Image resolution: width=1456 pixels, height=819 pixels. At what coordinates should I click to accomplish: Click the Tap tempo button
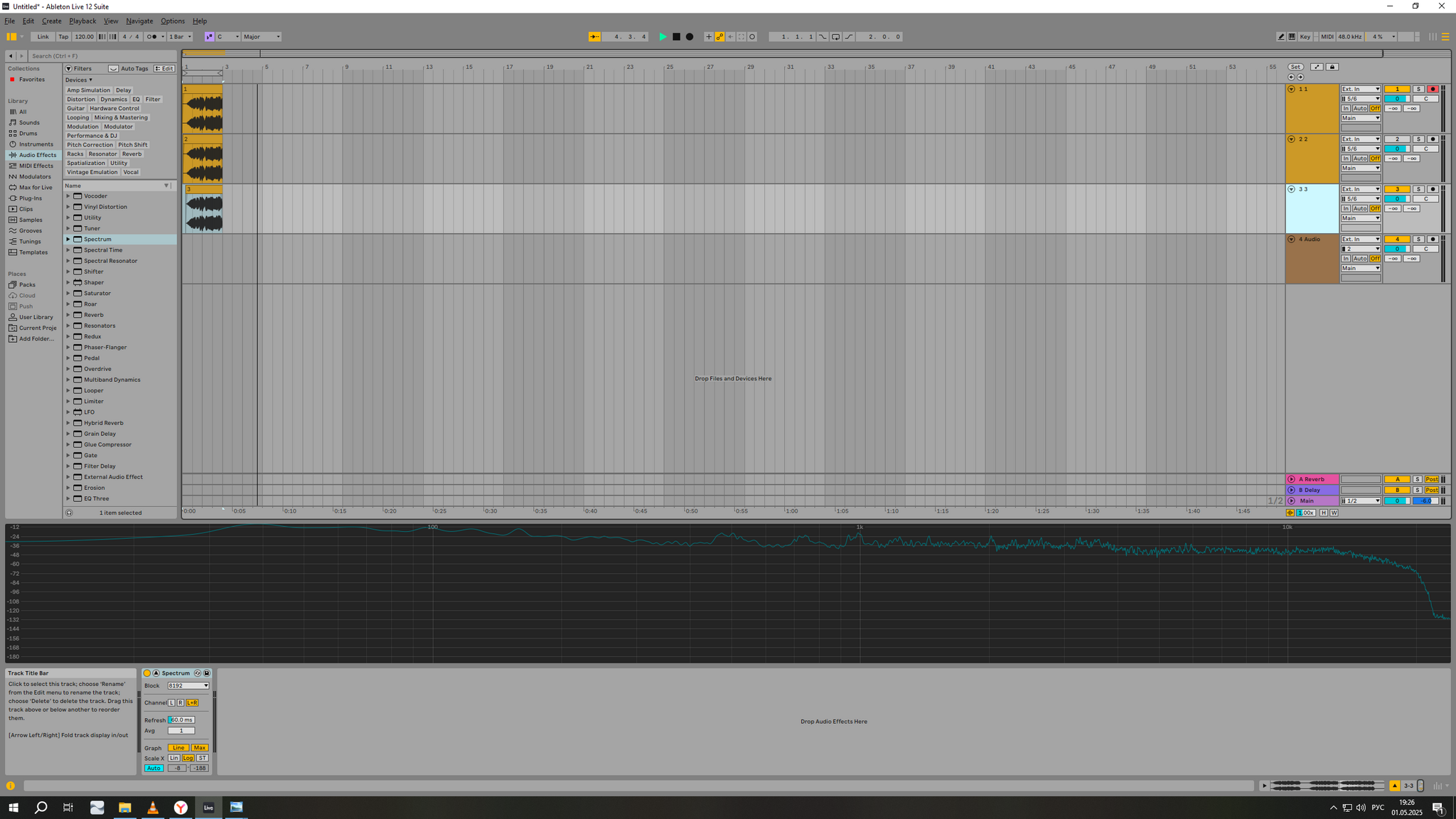pyautogui.click(x=63, y=37)
